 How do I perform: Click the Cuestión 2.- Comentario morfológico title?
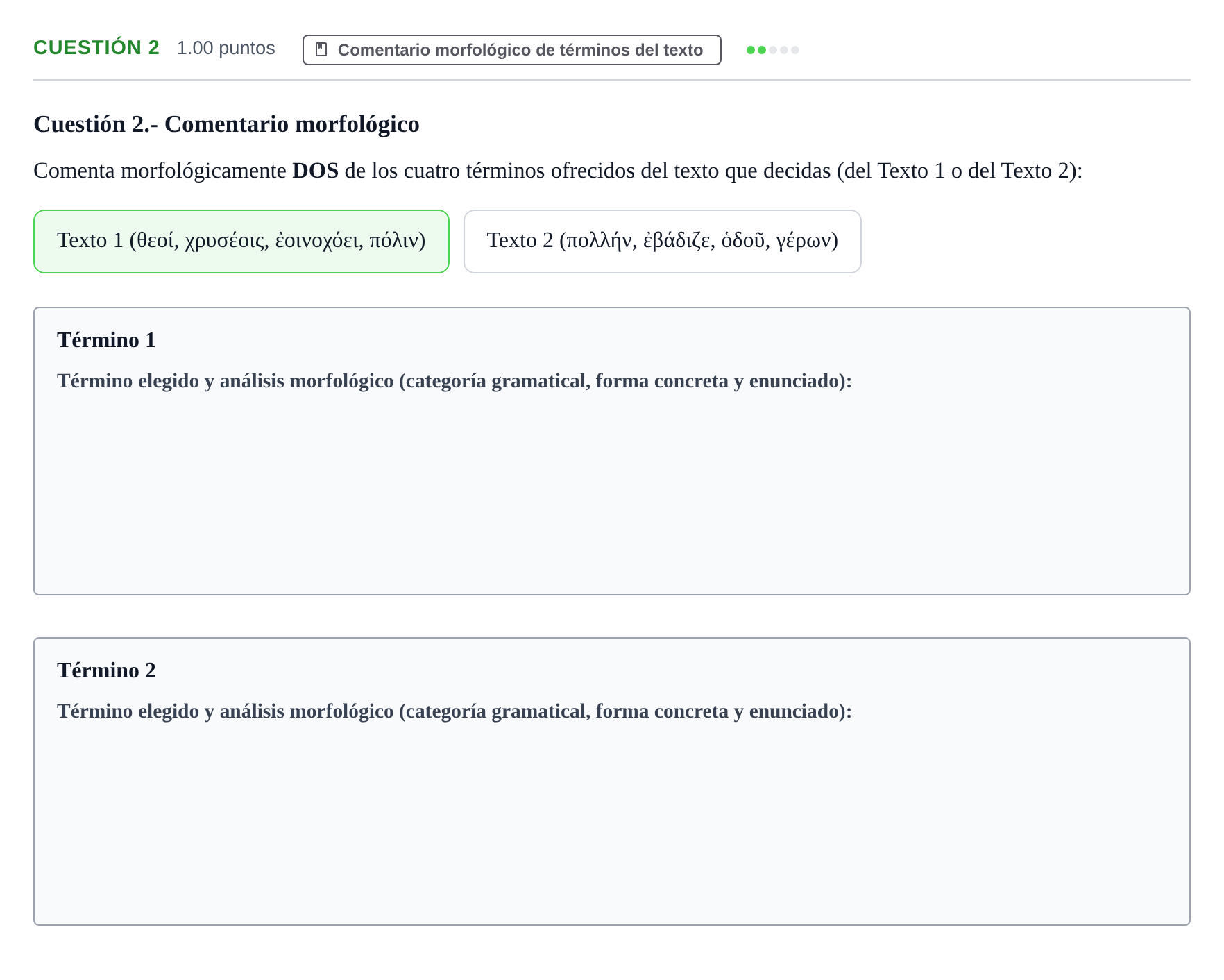[227, 124]
